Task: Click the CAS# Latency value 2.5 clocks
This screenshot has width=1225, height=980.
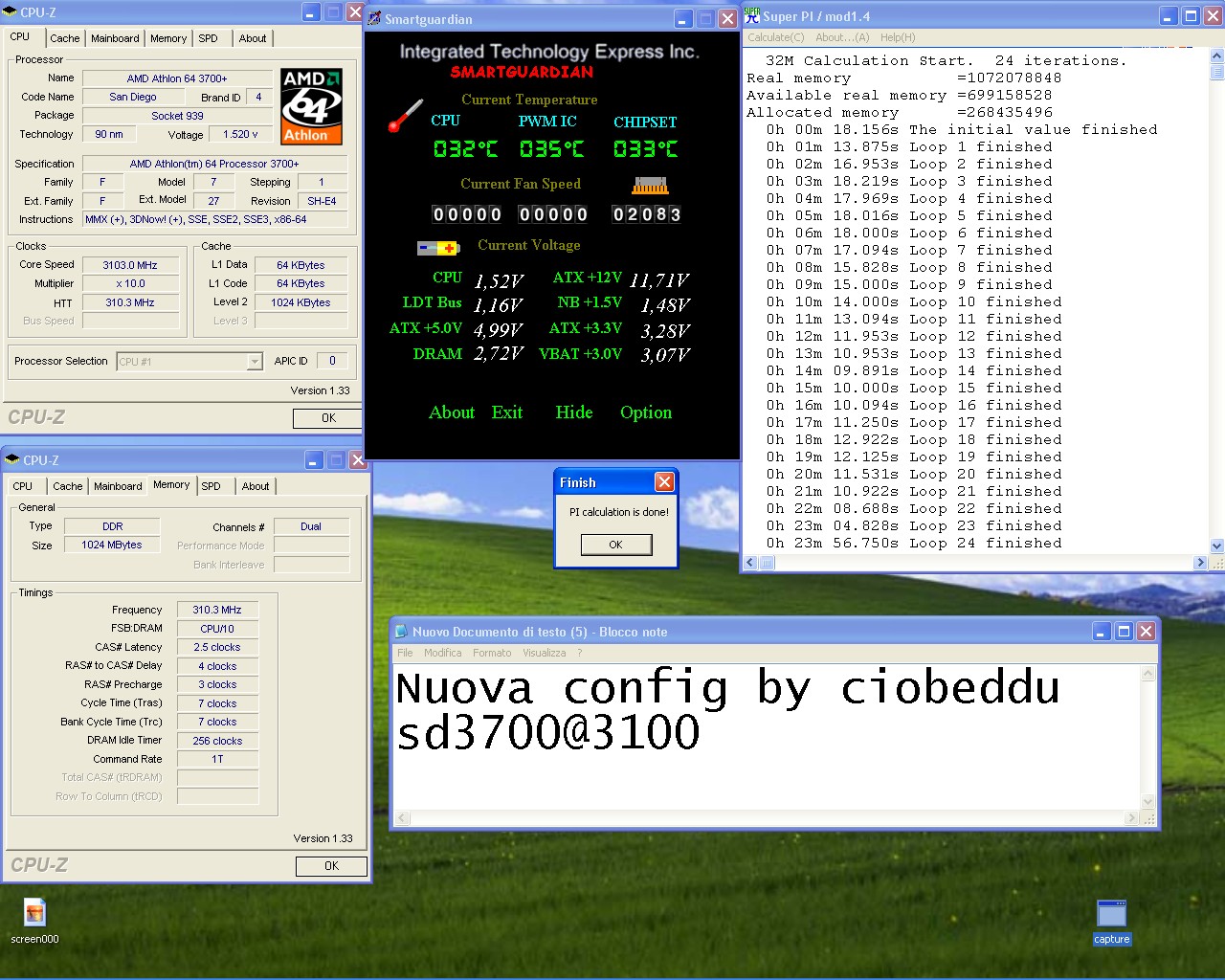Action: 217,647
